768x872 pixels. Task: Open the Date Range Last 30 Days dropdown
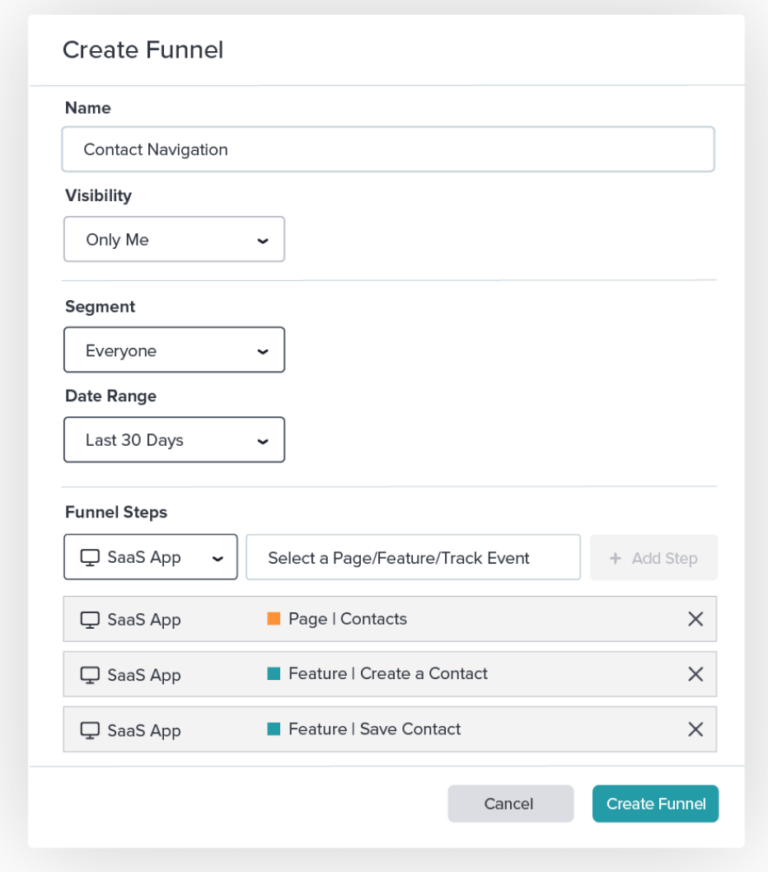point(174,439)
